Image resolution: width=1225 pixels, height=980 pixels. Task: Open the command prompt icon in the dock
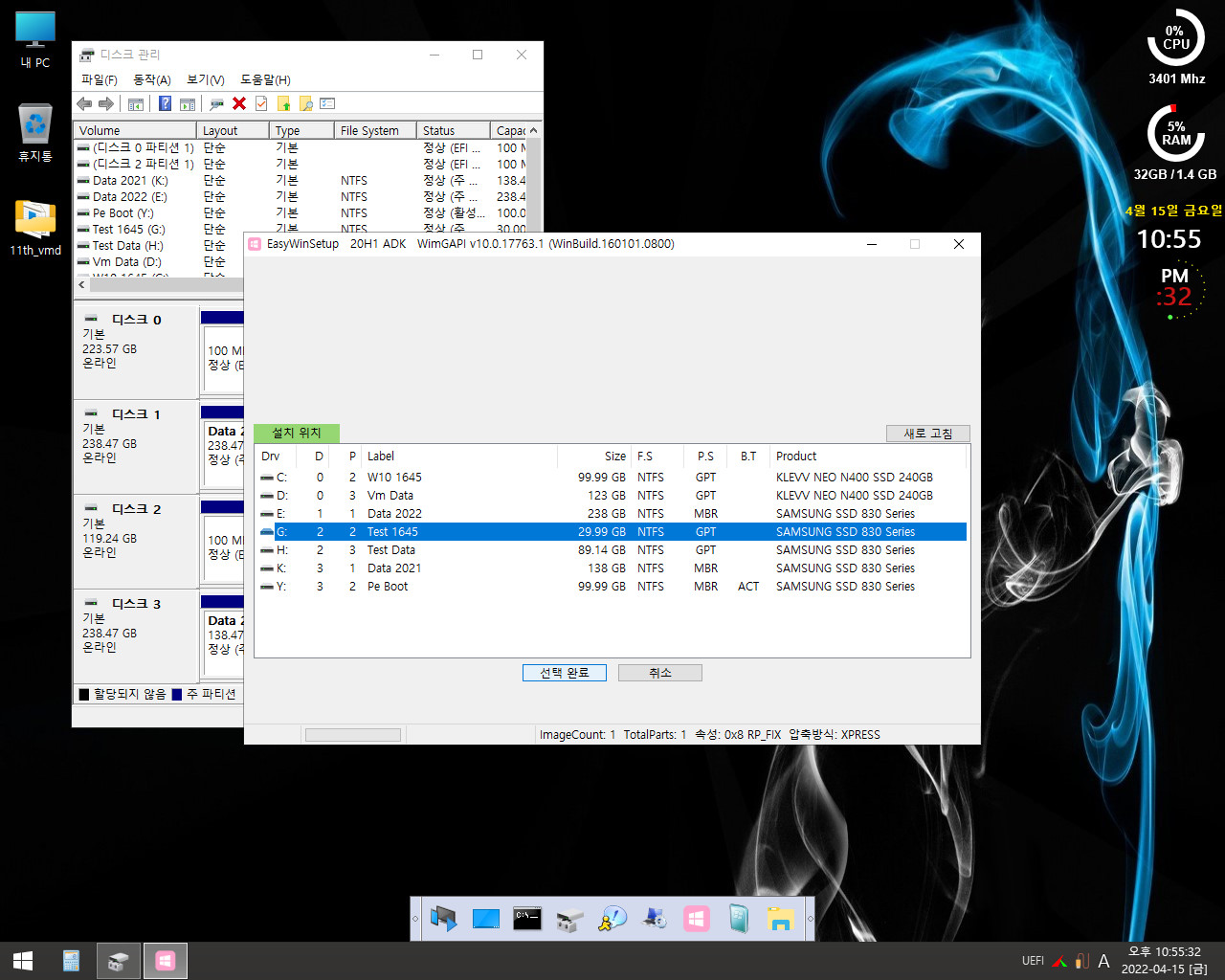(527, 919)
